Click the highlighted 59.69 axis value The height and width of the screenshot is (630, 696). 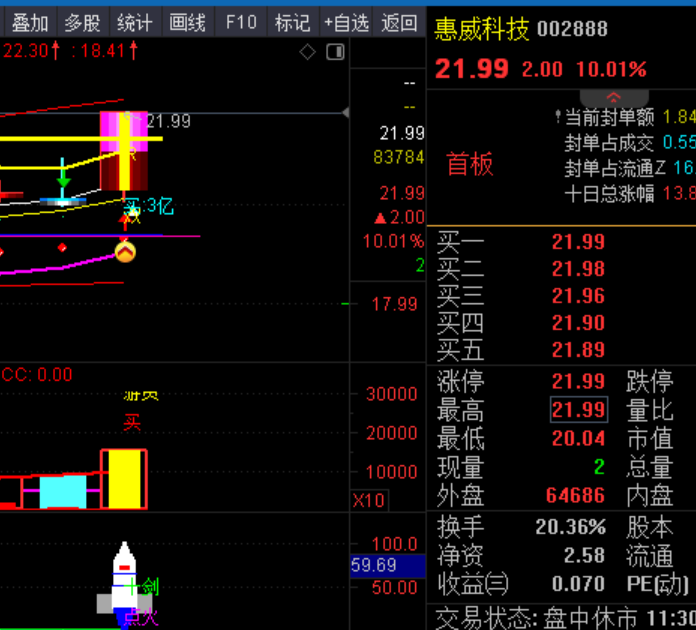pyautogui.click(x=388, y=566)
